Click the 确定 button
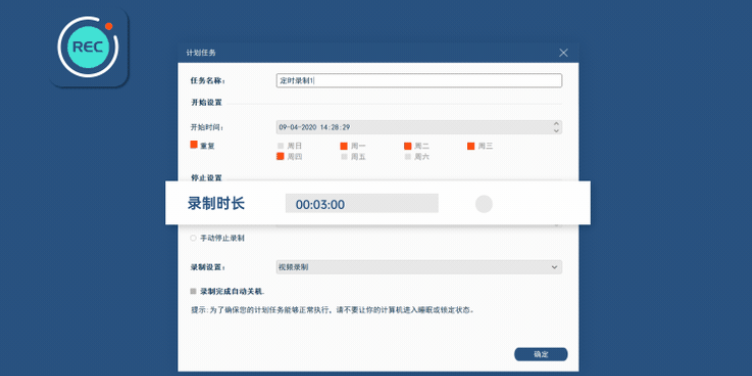 point(541,354)
